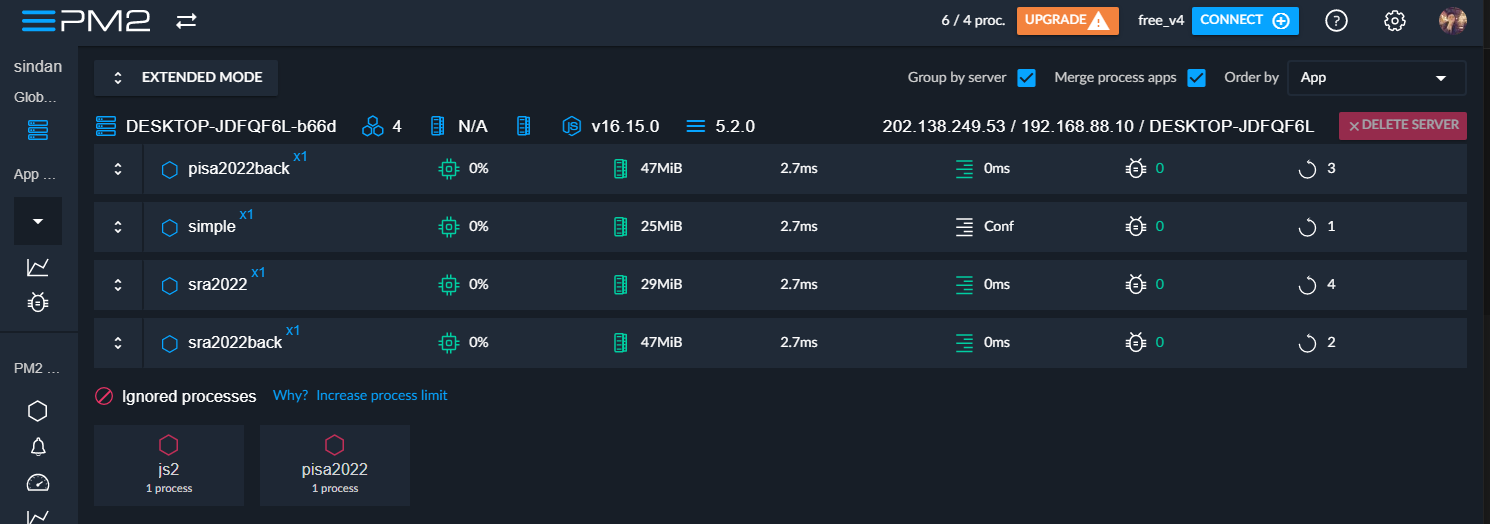Expand the simple process row

coord(118,227)
